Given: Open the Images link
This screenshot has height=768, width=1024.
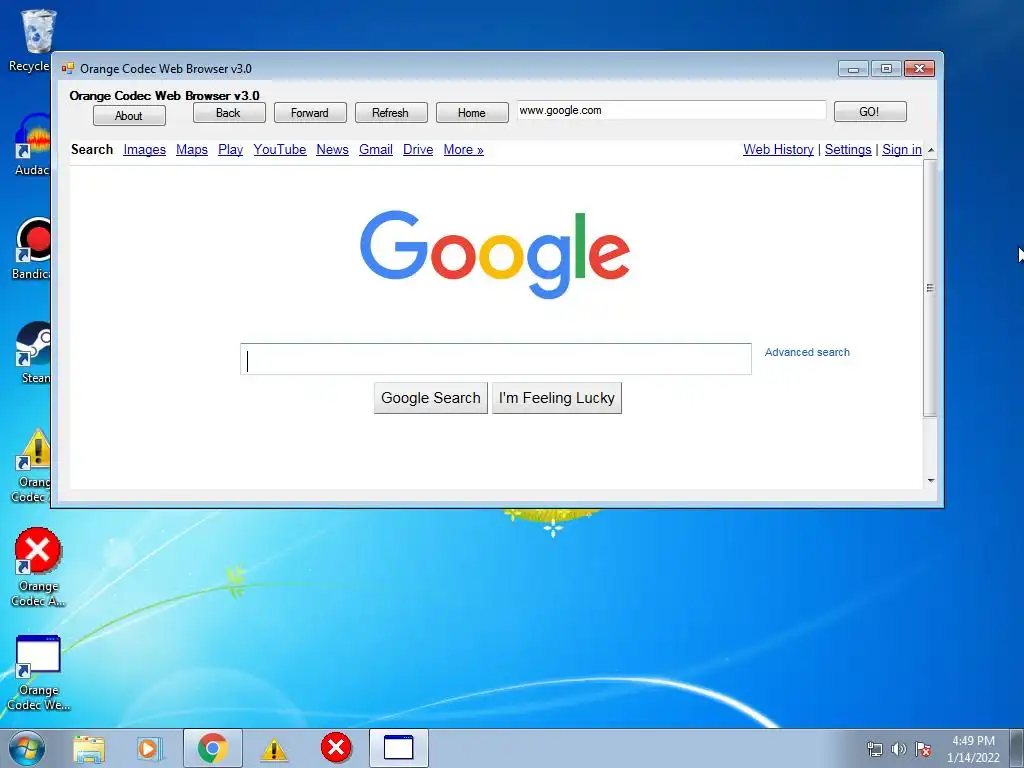Looking at the screenshot, I should coord(144,150).
